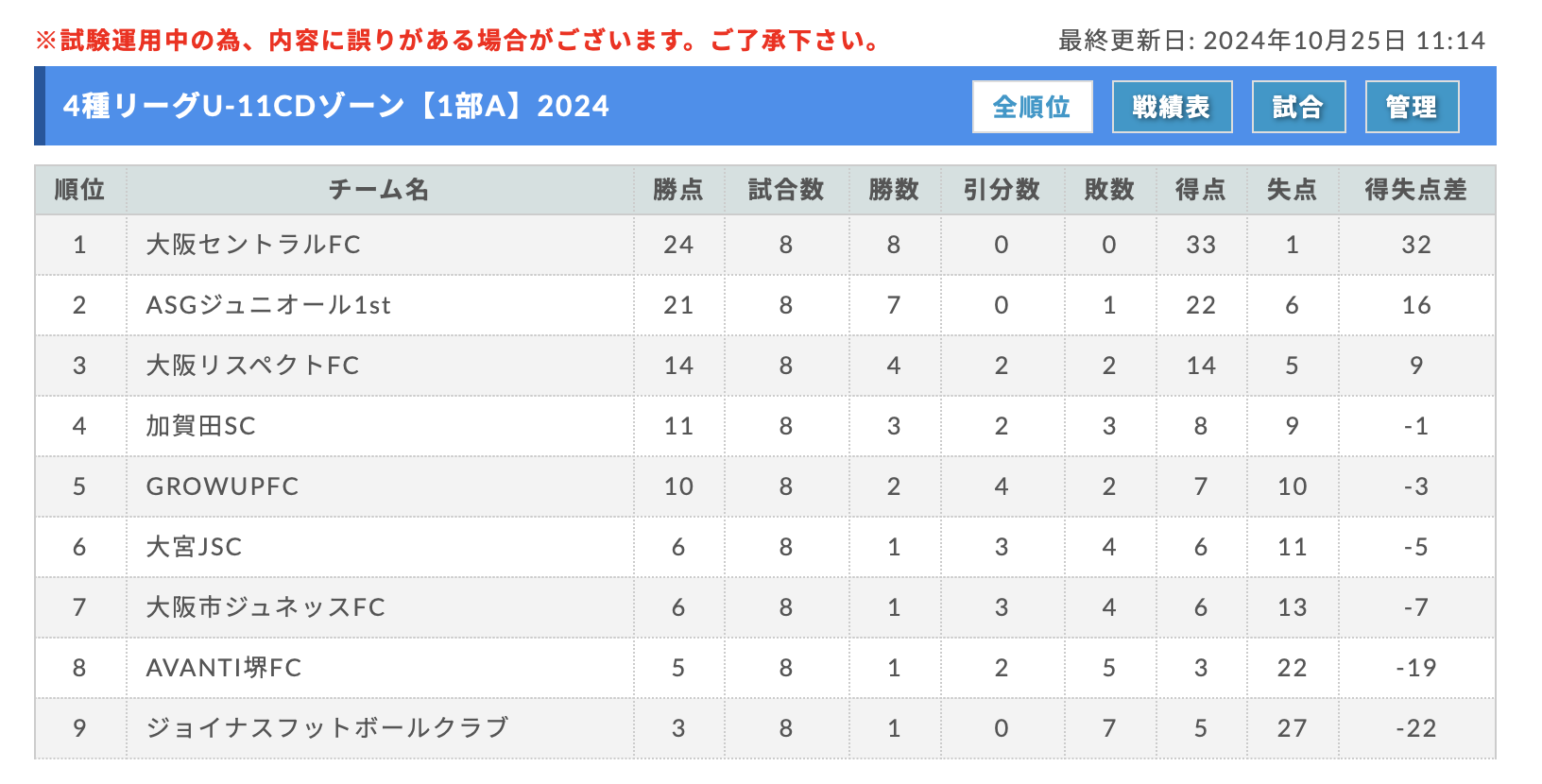This screenshot has width=1542, height=784.
Task: Open the 加賀田SC team entry
Action: [200, 426]
